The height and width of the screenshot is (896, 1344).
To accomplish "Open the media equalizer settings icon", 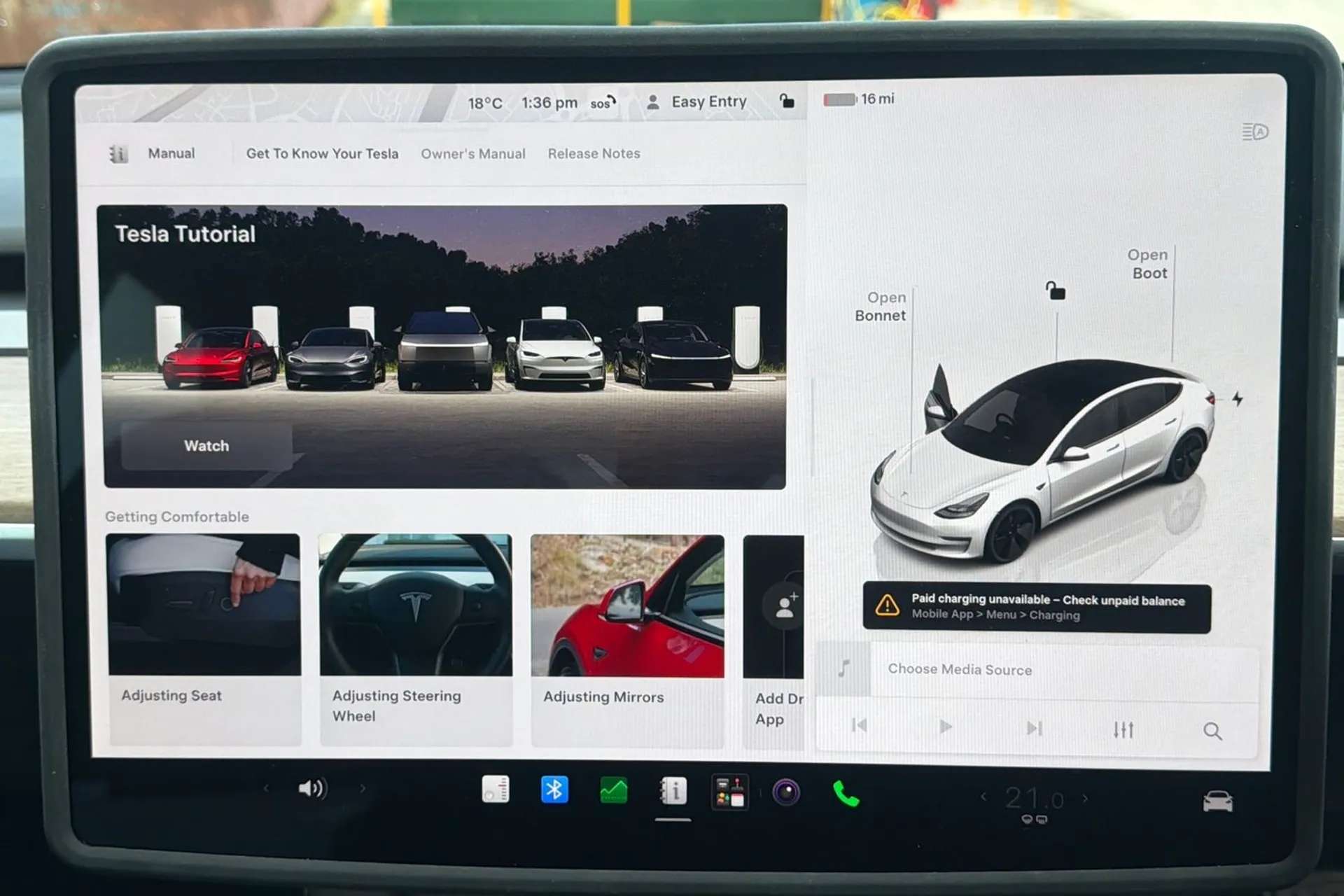I will tap(1123, 729).
